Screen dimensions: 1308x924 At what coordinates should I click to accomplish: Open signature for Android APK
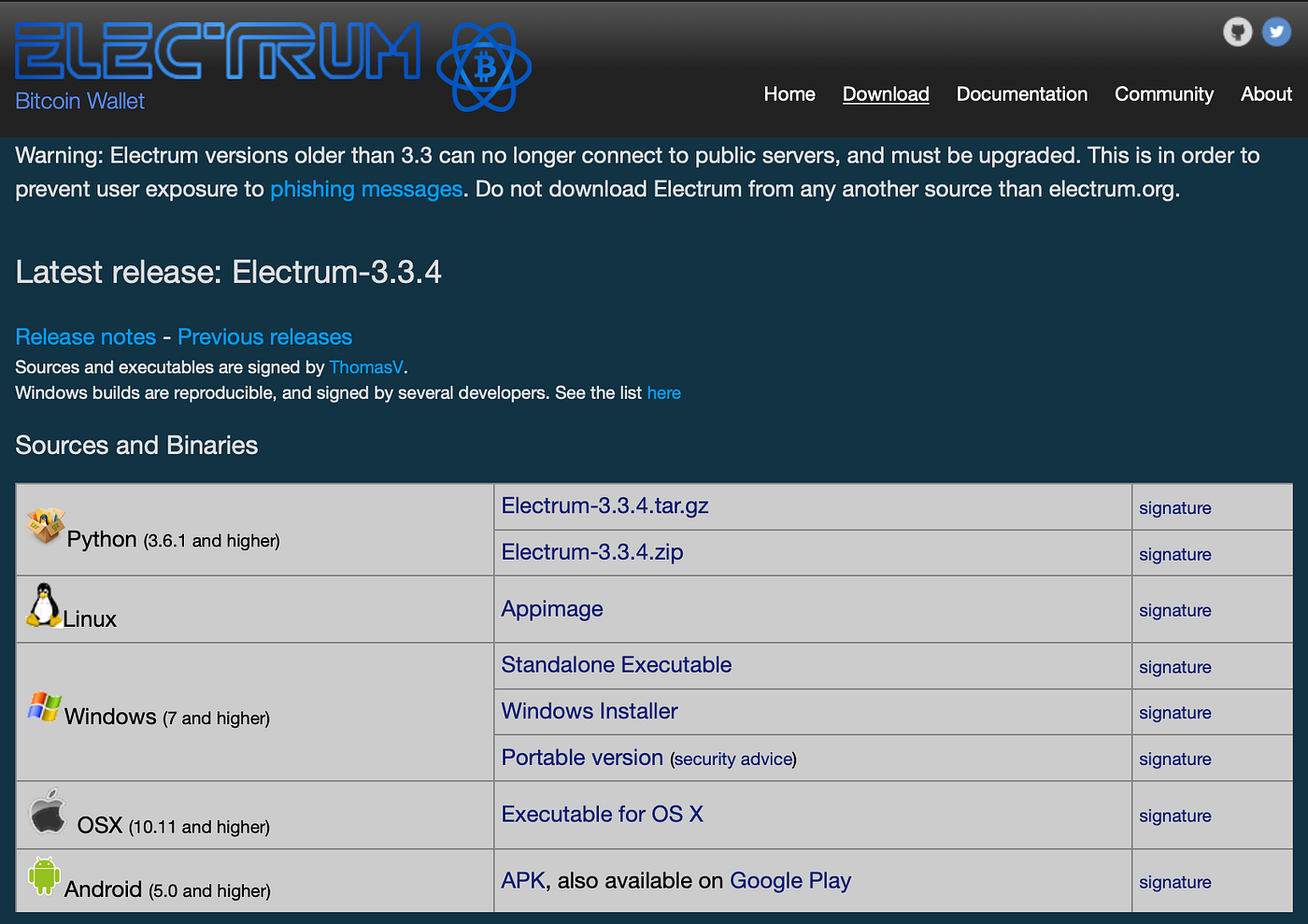point(1175,882)
